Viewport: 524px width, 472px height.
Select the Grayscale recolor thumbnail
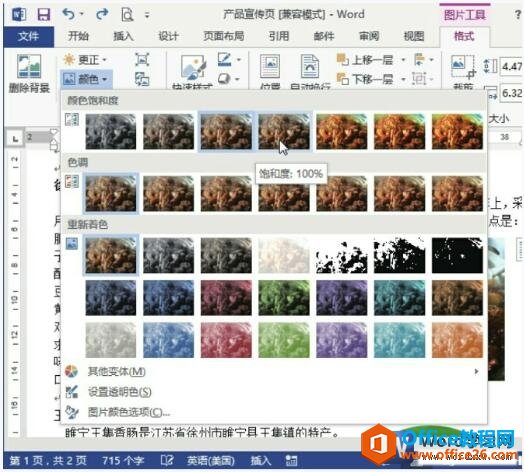[x=168, y=255]
